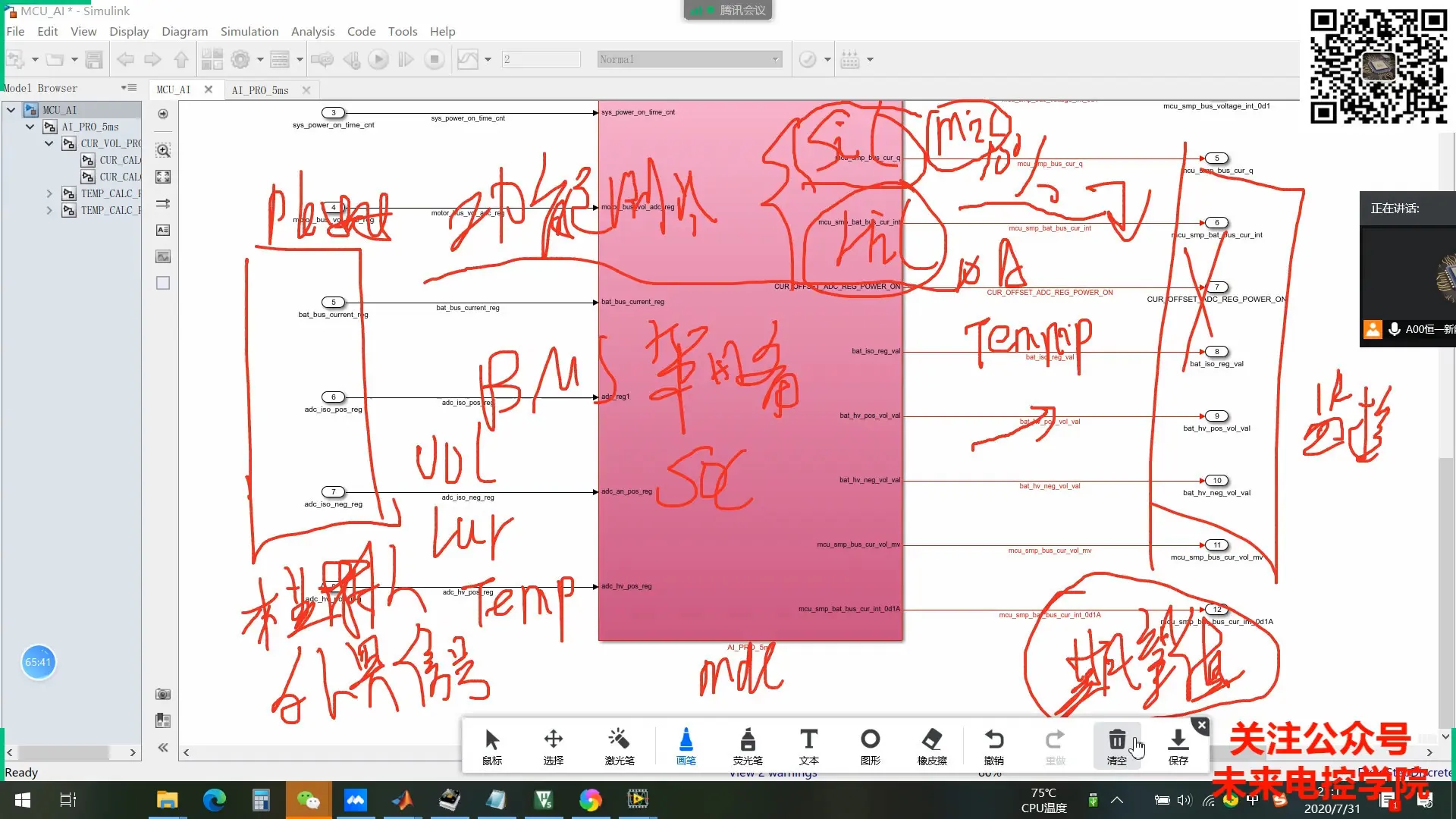The image size is (1456, 819).
Task: Select the pen drawing tool (画笔)
Action: coord(686,746)
